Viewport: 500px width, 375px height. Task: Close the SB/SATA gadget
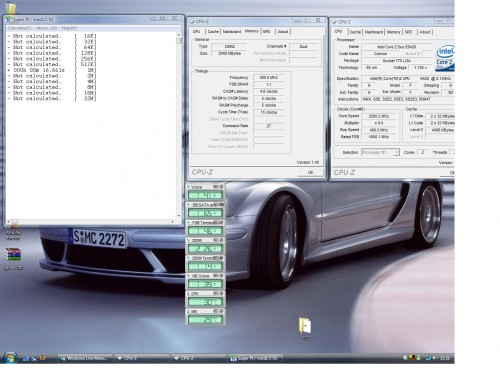click(x=221, y=205)
